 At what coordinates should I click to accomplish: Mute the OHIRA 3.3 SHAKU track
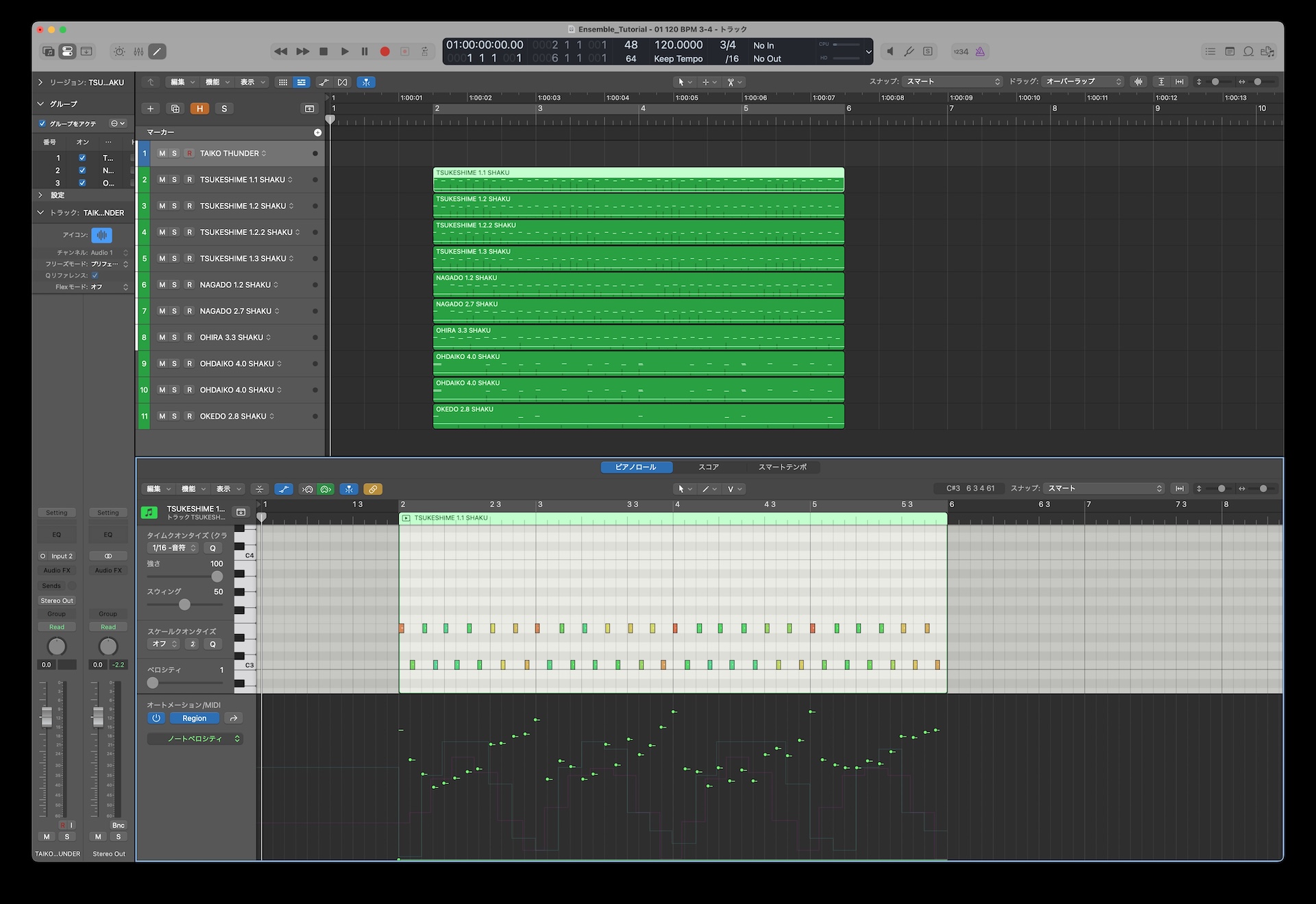click(x=162, y=337)
